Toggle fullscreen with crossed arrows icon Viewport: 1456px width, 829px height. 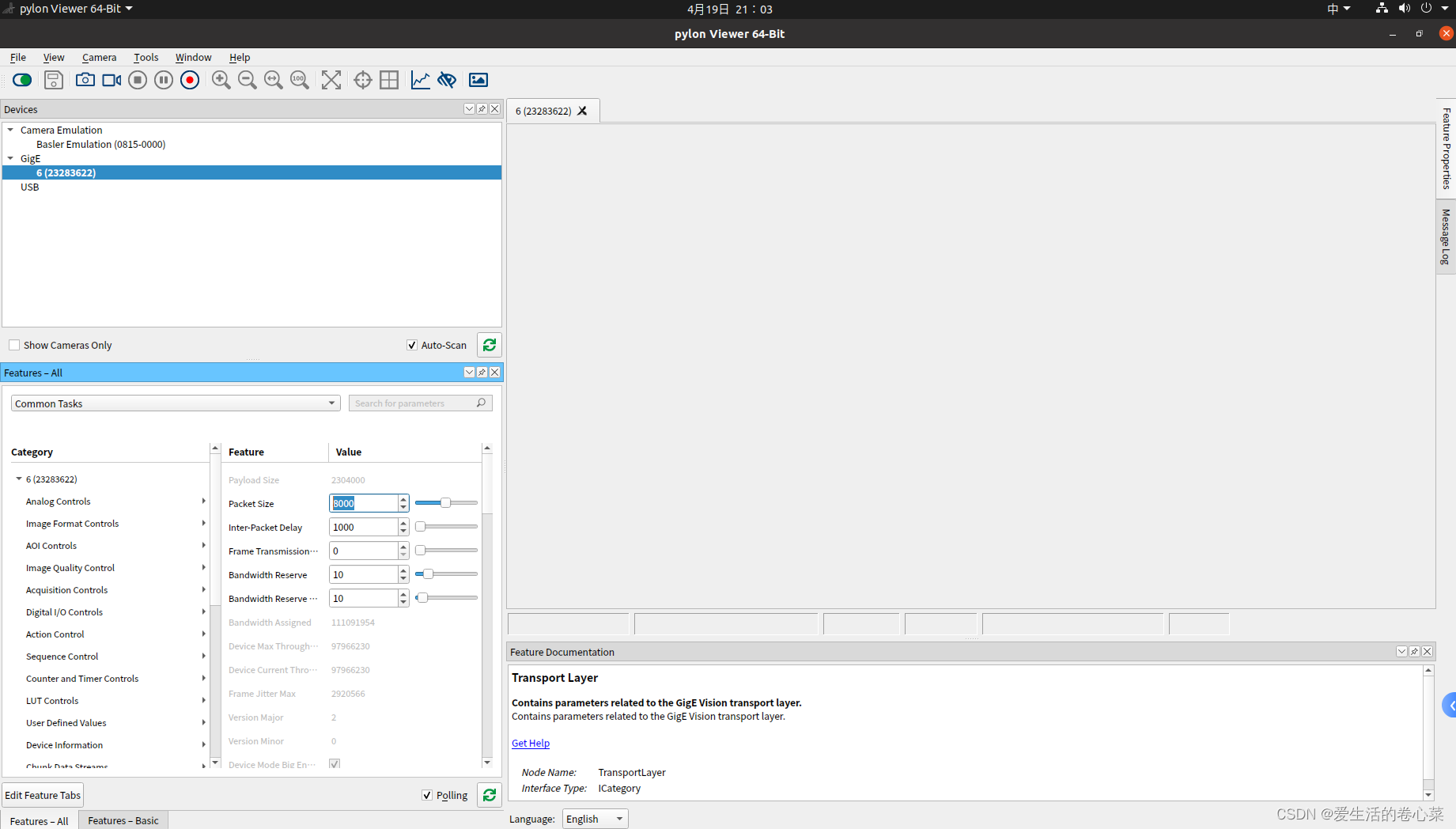pos(331,80)
